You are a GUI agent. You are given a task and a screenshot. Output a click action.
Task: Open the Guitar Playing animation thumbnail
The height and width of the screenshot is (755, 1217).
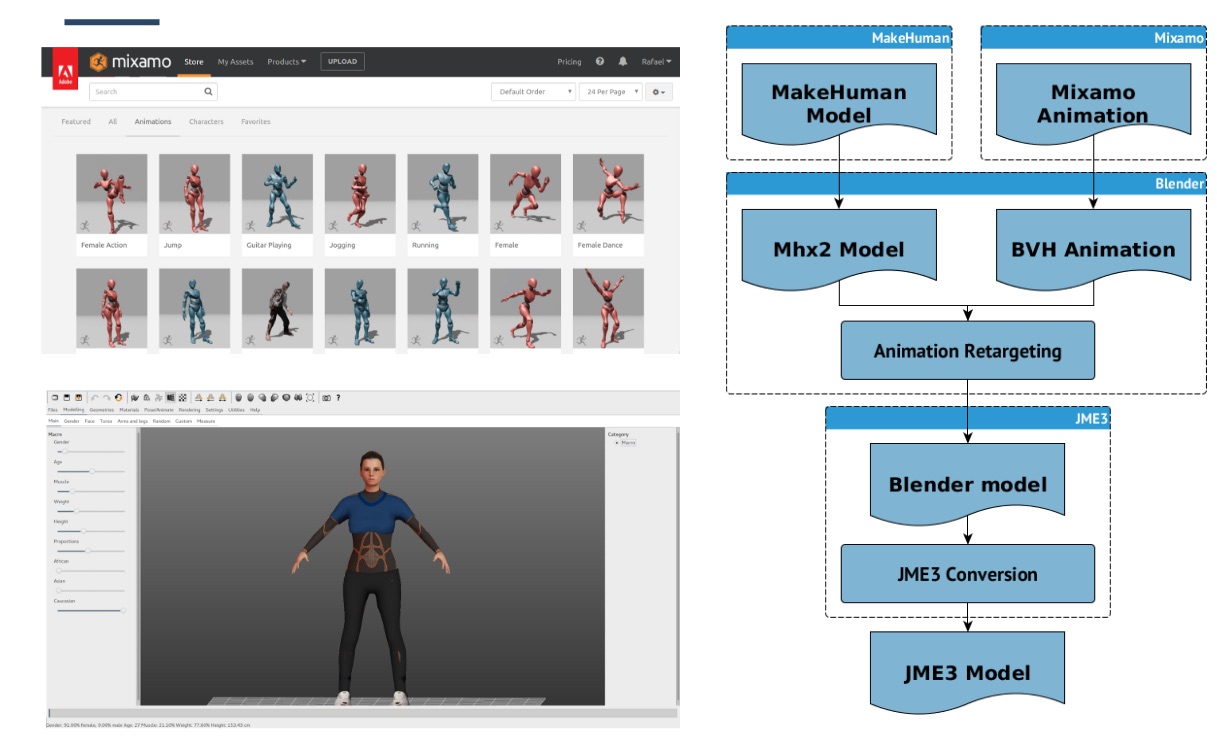click(x=277, y=194)
